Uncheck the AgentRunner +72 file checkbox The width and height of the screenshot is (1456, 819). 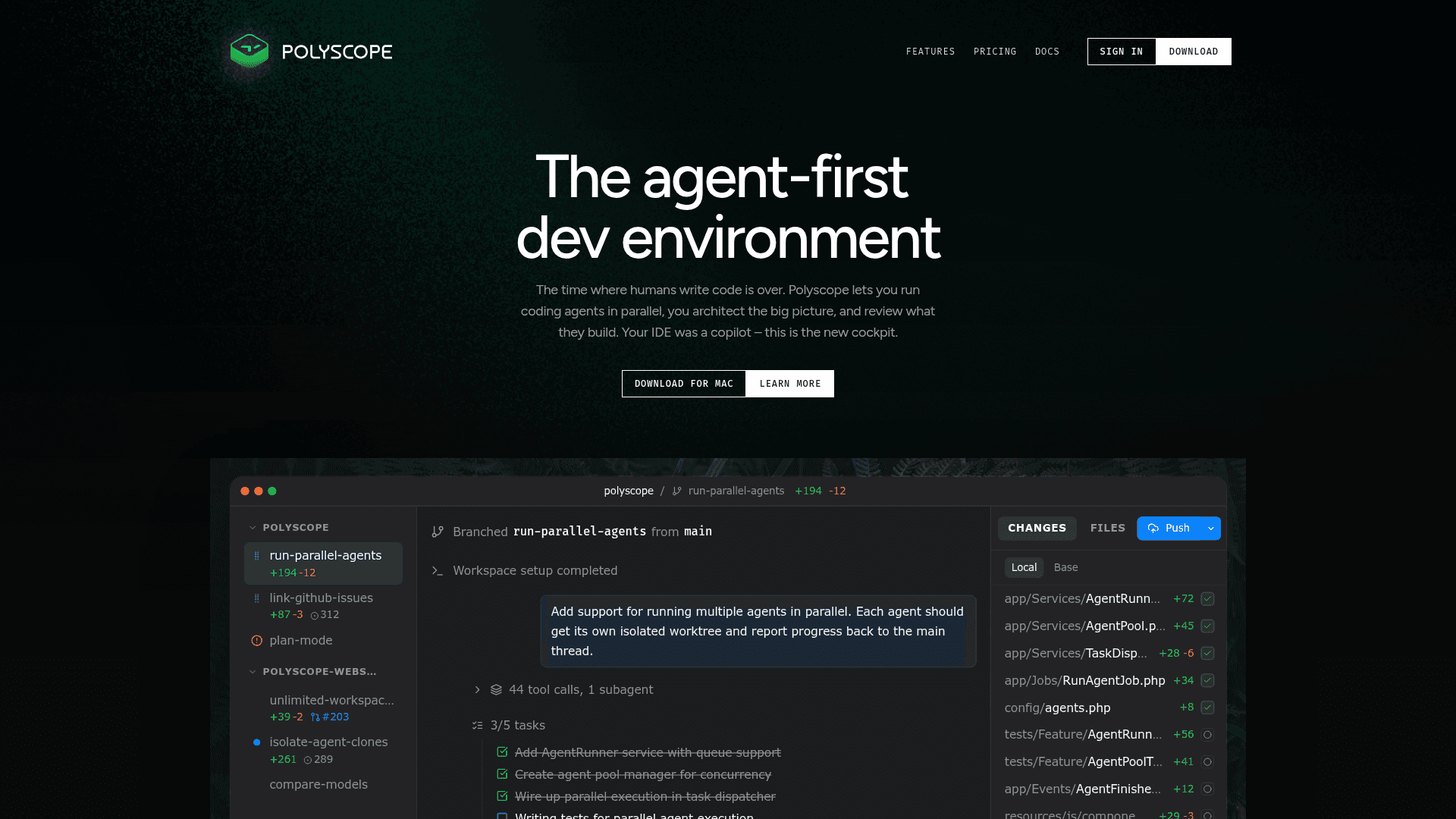pyautogui.click(x=1207, y=599)
